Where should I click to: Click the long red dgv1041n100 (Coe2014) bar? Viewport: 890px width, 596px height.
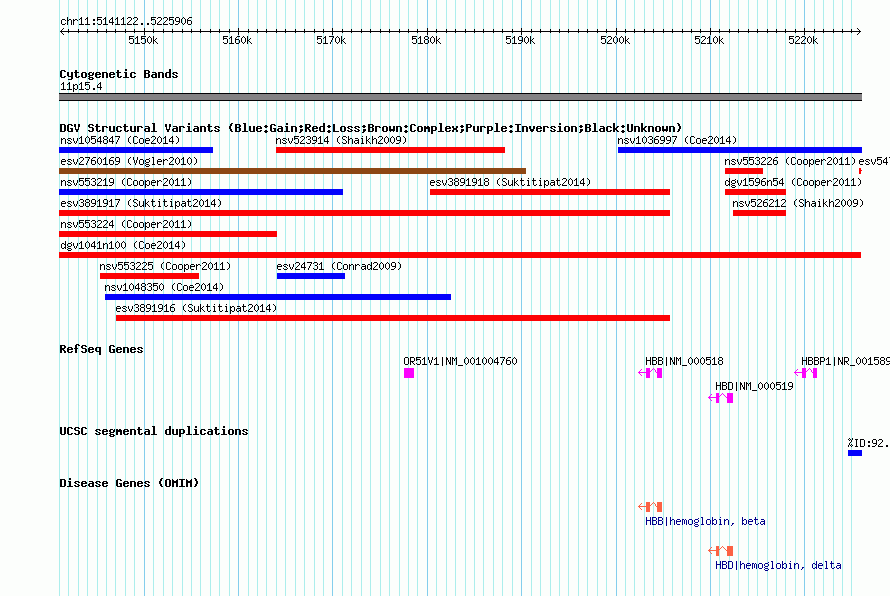[460, 255]
